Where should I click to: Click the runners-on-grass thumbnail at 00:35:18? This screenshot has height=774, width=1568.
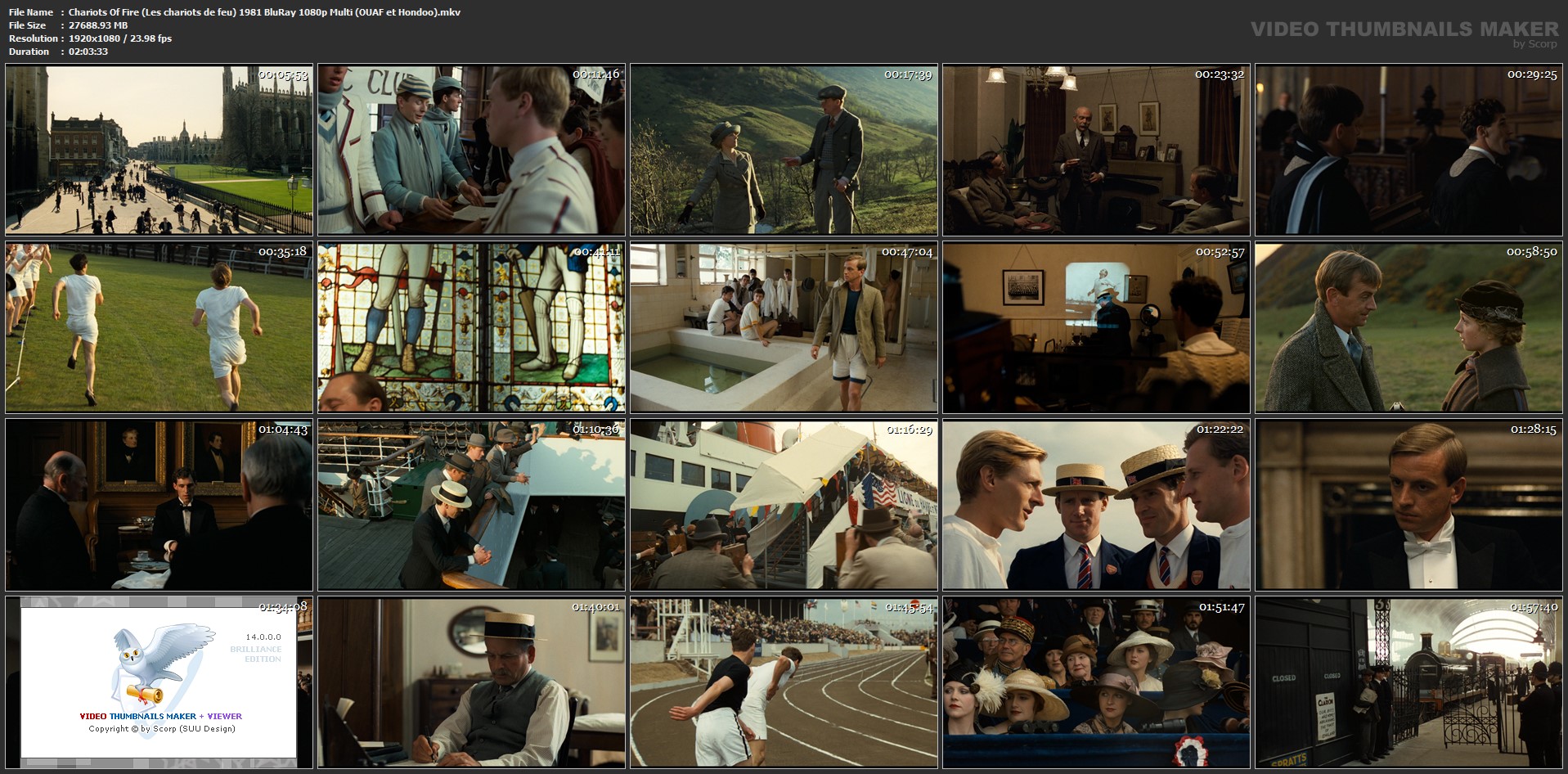(159, 328)
